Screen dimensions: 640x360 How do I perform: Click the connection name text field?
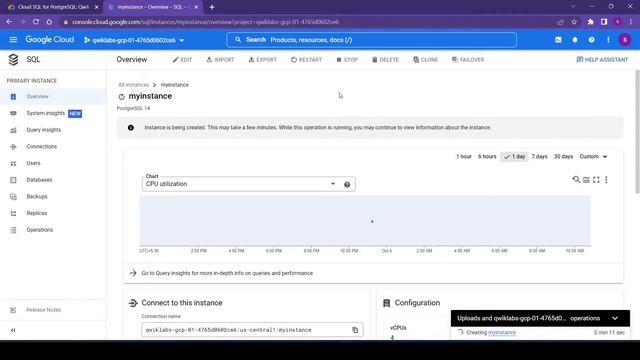pos(252,330)
